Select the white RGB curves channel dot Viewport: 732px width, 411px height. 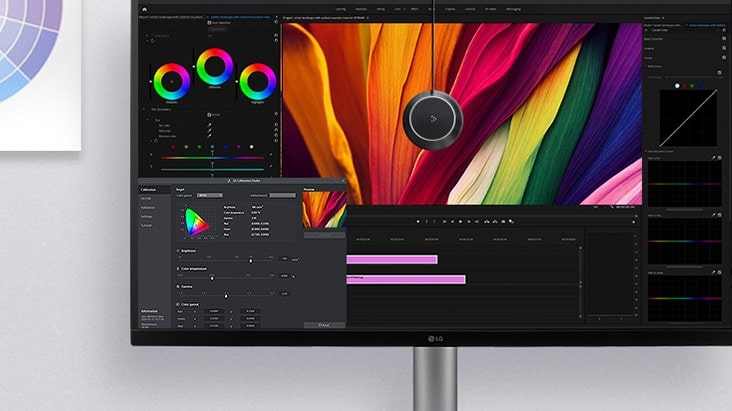click(x=677, y=86)
